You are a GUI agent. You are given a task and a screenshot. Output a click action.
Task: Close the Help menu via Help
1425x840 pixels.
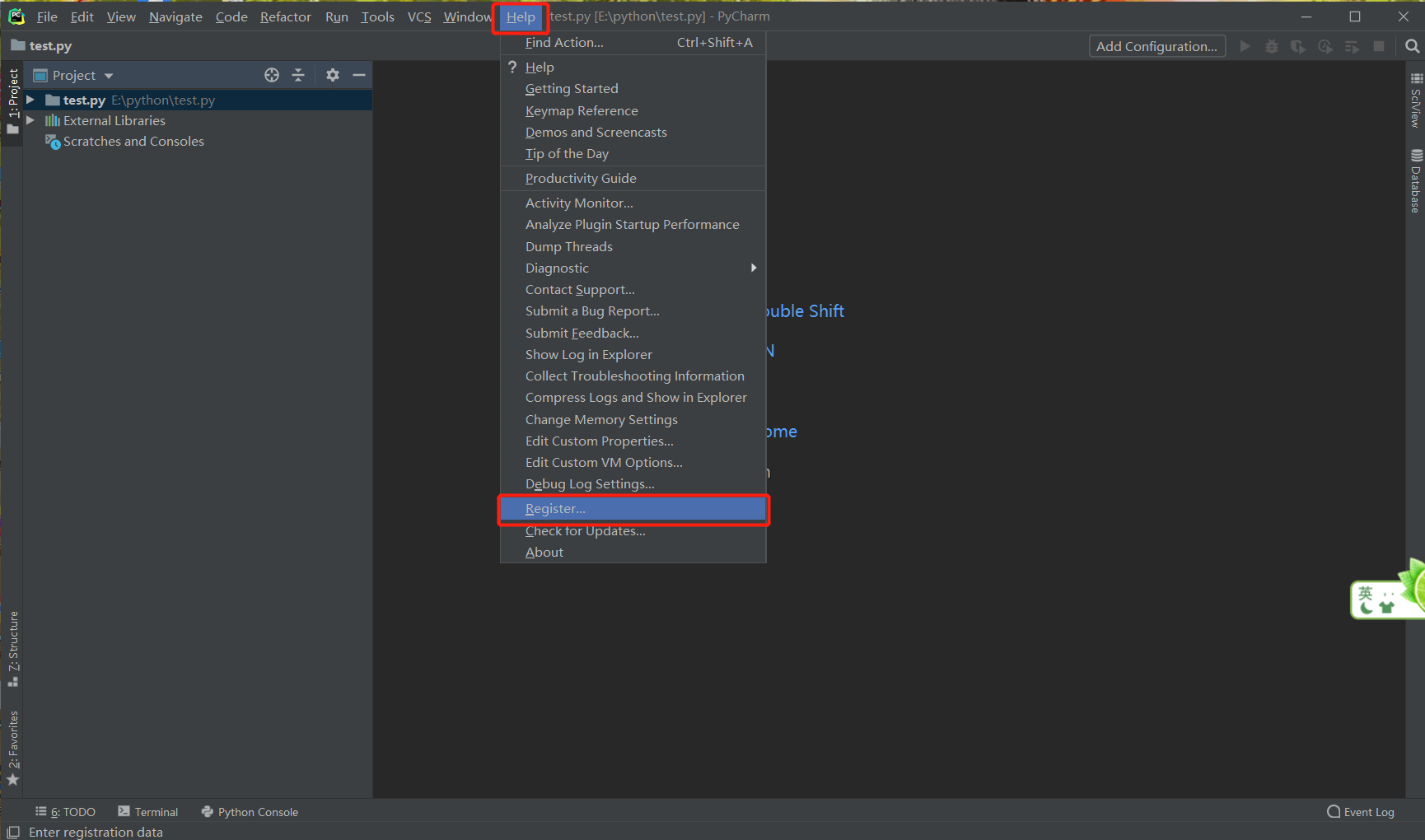point(521,16)
